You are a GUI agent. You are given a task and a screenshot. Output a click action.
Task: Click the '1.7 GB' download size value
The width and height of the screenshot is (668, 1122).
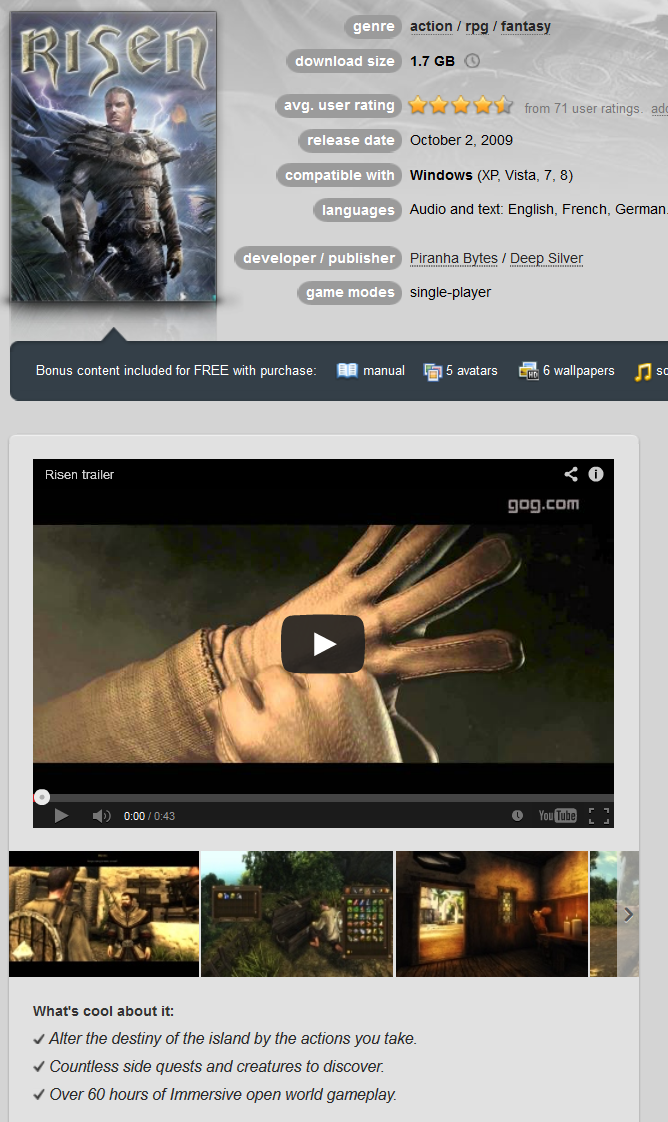click(432, 61)
